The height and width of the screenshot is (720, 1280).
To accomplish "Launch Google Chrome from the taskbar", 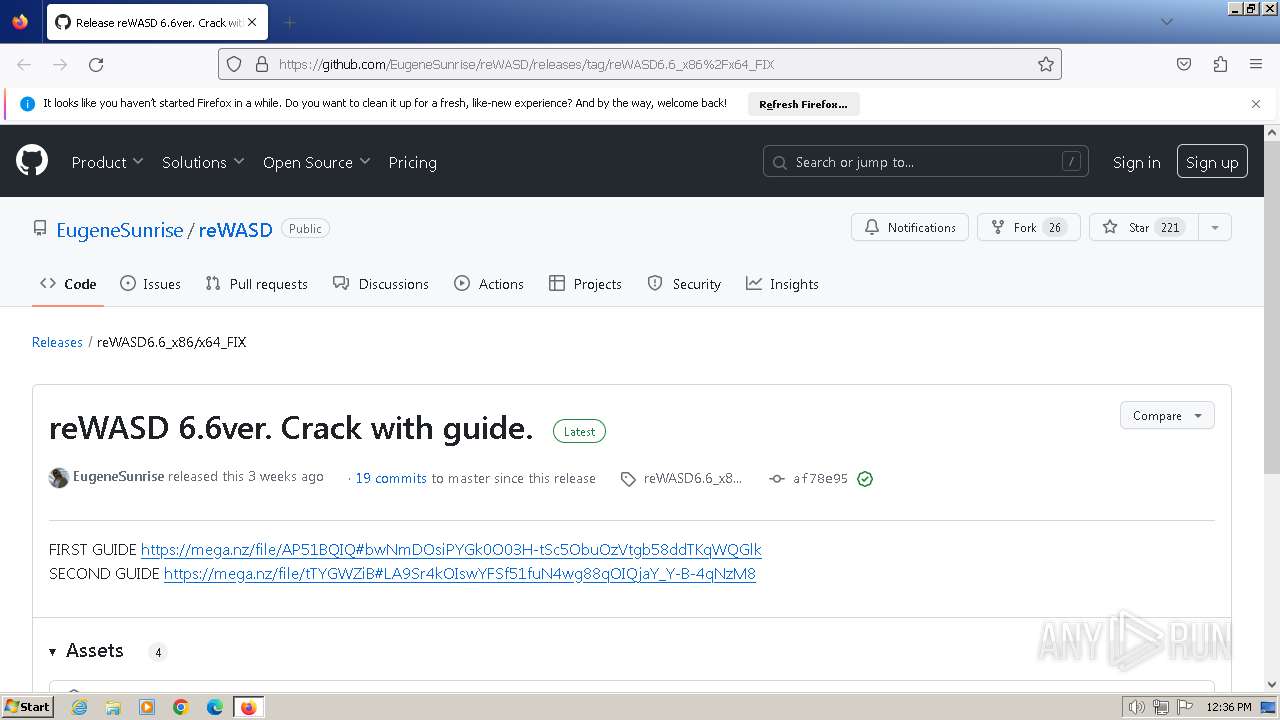I will [x=181, y=707].
